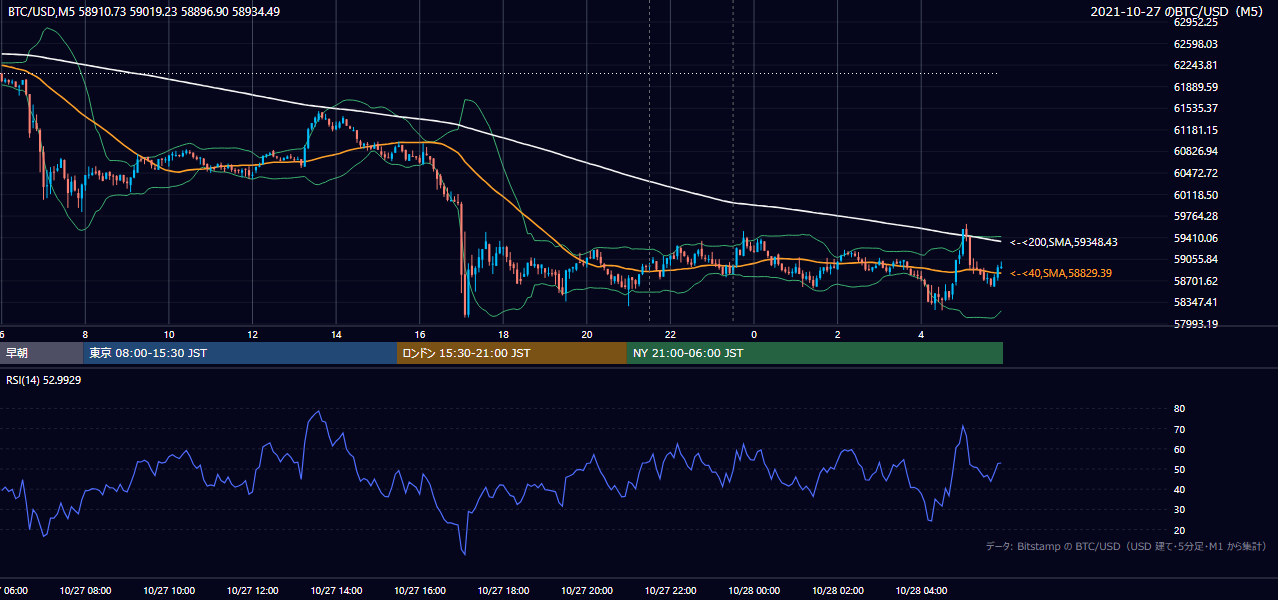Select the 東京 08:00-15:30 JST session bar
Screen dimensions: 1278x600
point(241,353)
